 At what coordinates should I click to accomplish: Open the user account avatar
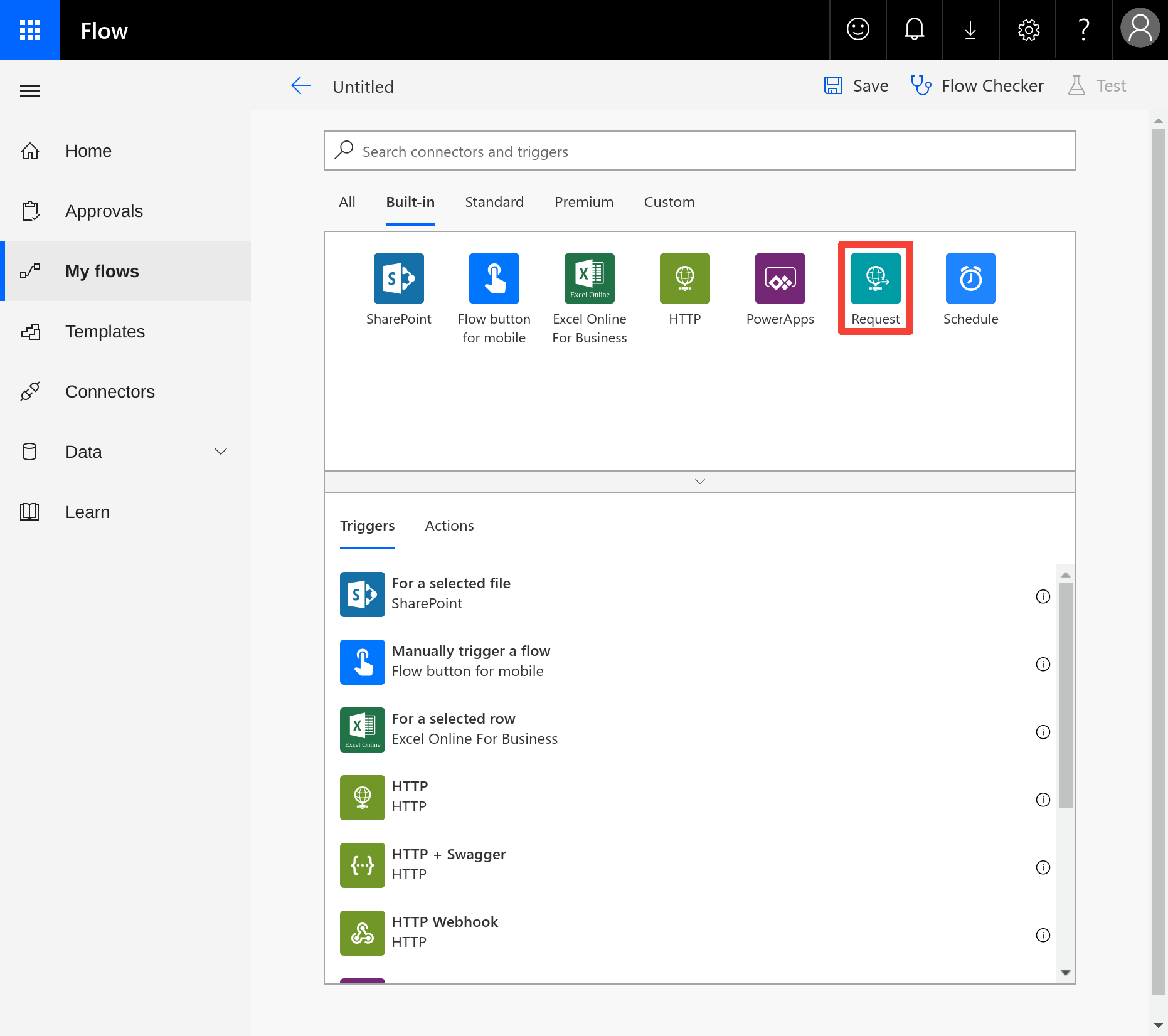1140,28
